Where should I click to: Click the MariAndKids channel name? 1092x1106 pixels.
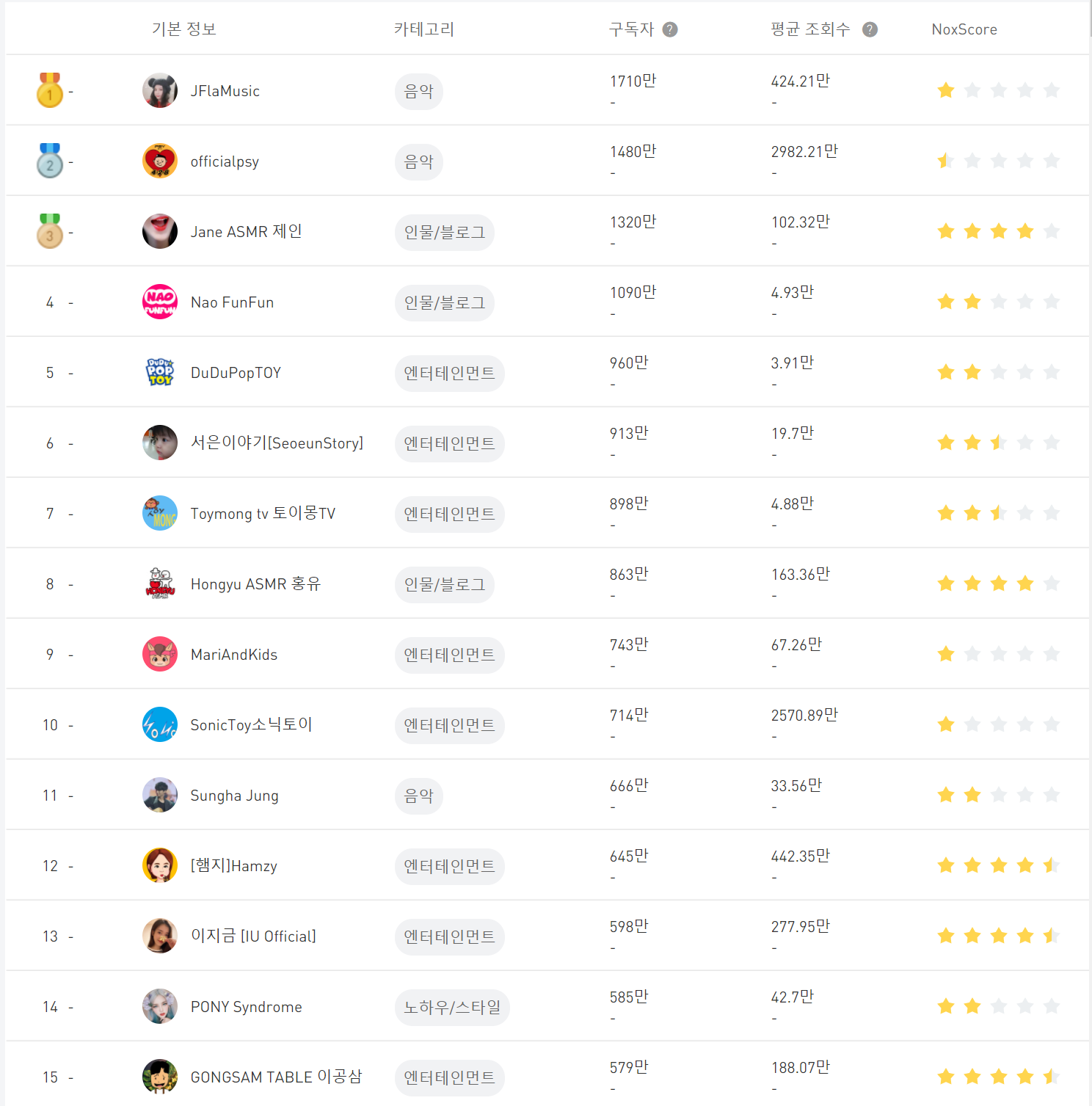tap(234, 655)
